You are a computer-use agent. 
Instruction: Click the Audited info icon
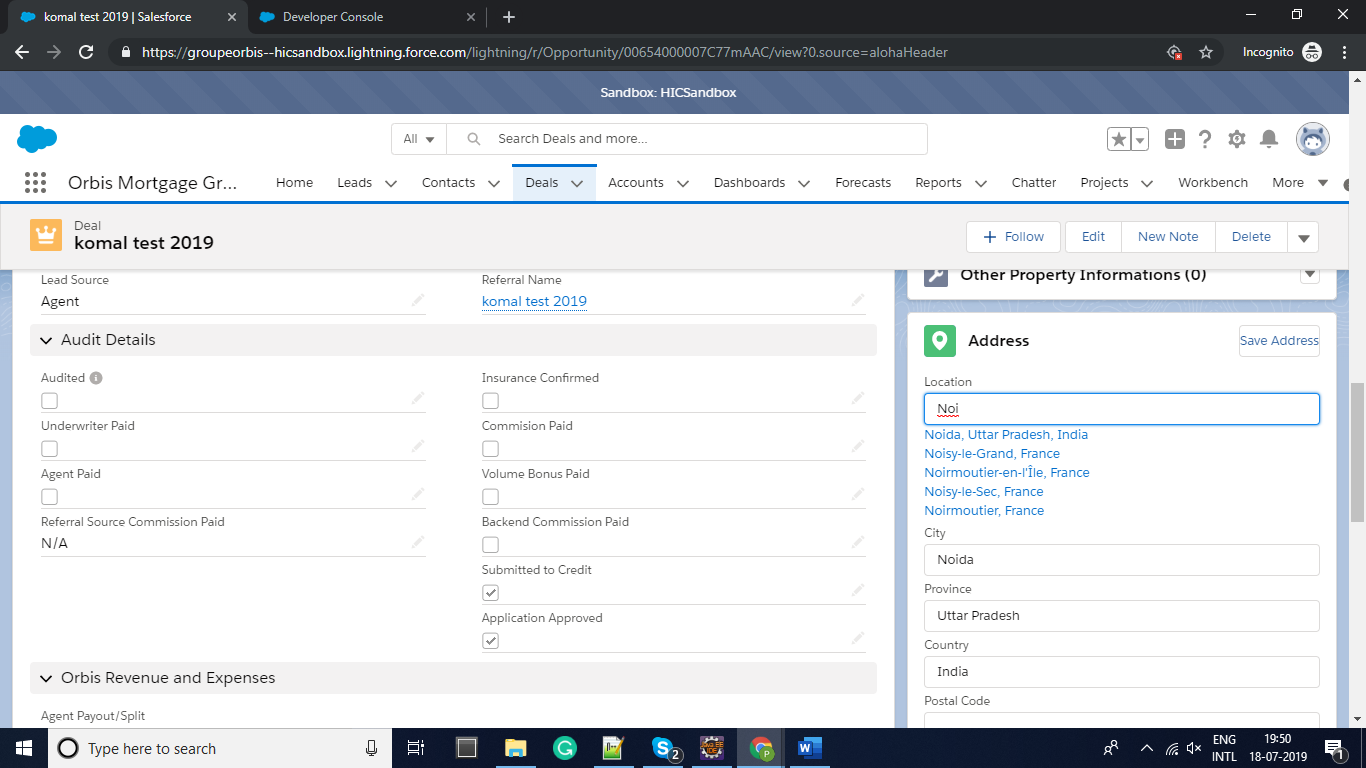pyautogui.click(x=96, y=378)
